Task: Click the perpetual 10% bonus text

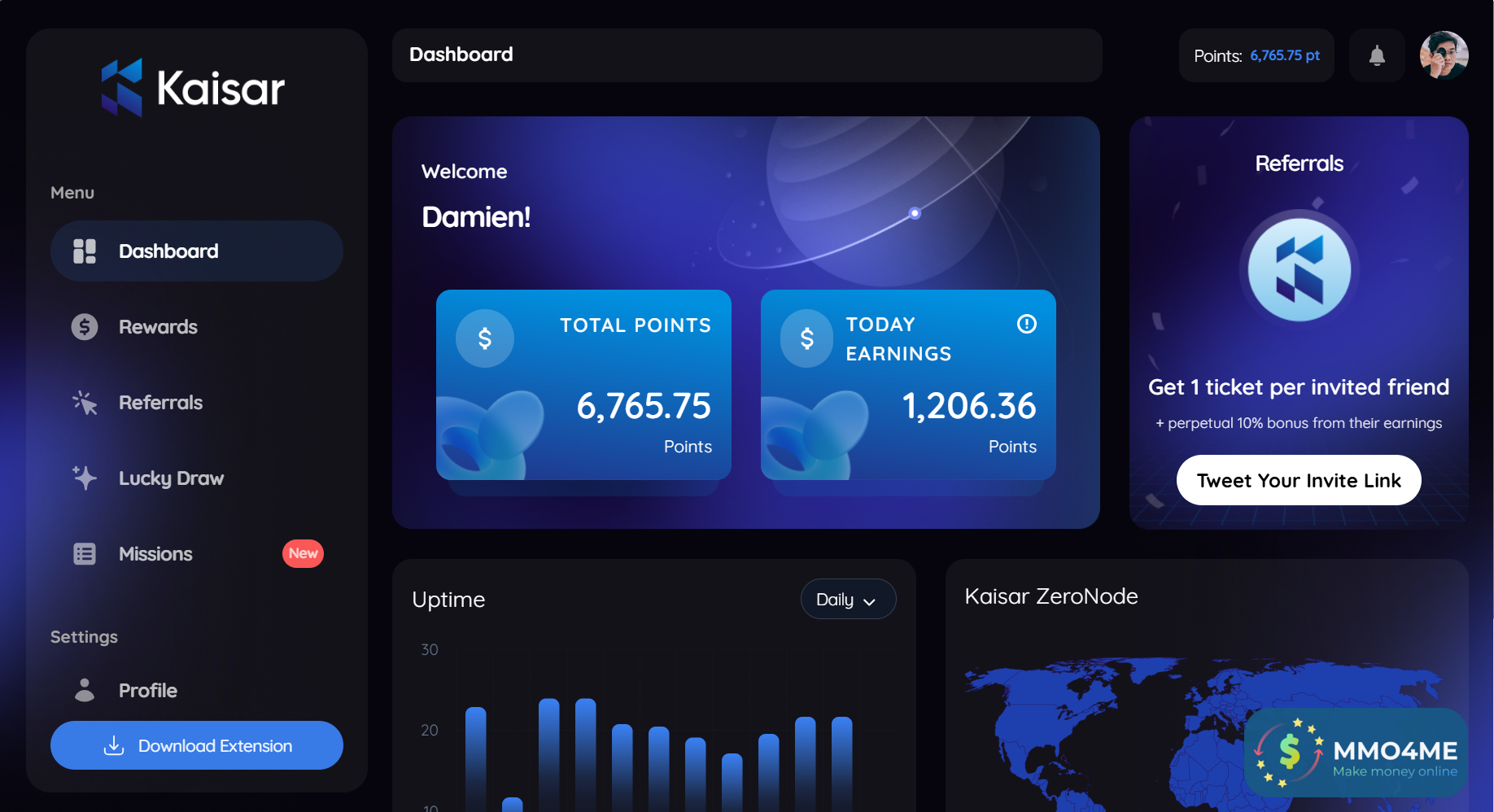Action: pyautogui.click(x=1299, y=423)
